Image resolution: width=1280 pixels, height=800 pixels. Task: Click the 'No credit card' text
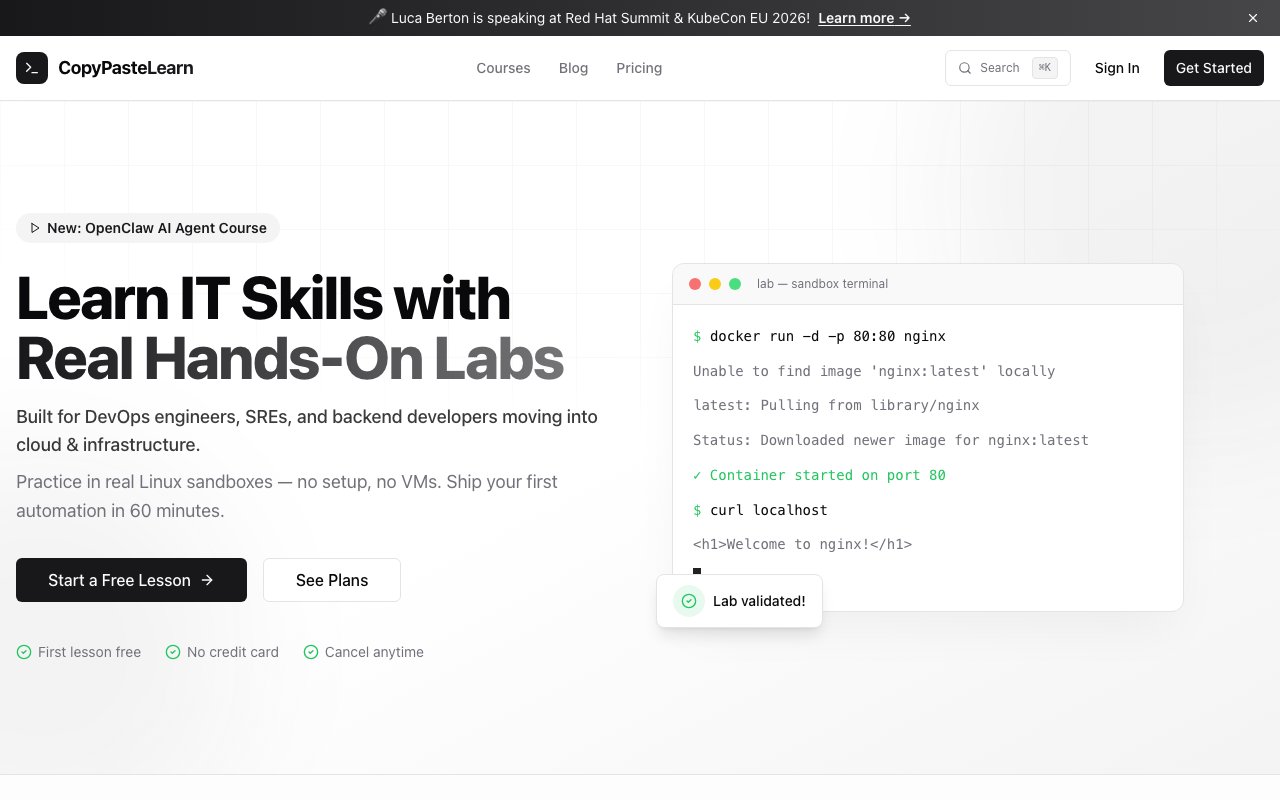[233, 652]
